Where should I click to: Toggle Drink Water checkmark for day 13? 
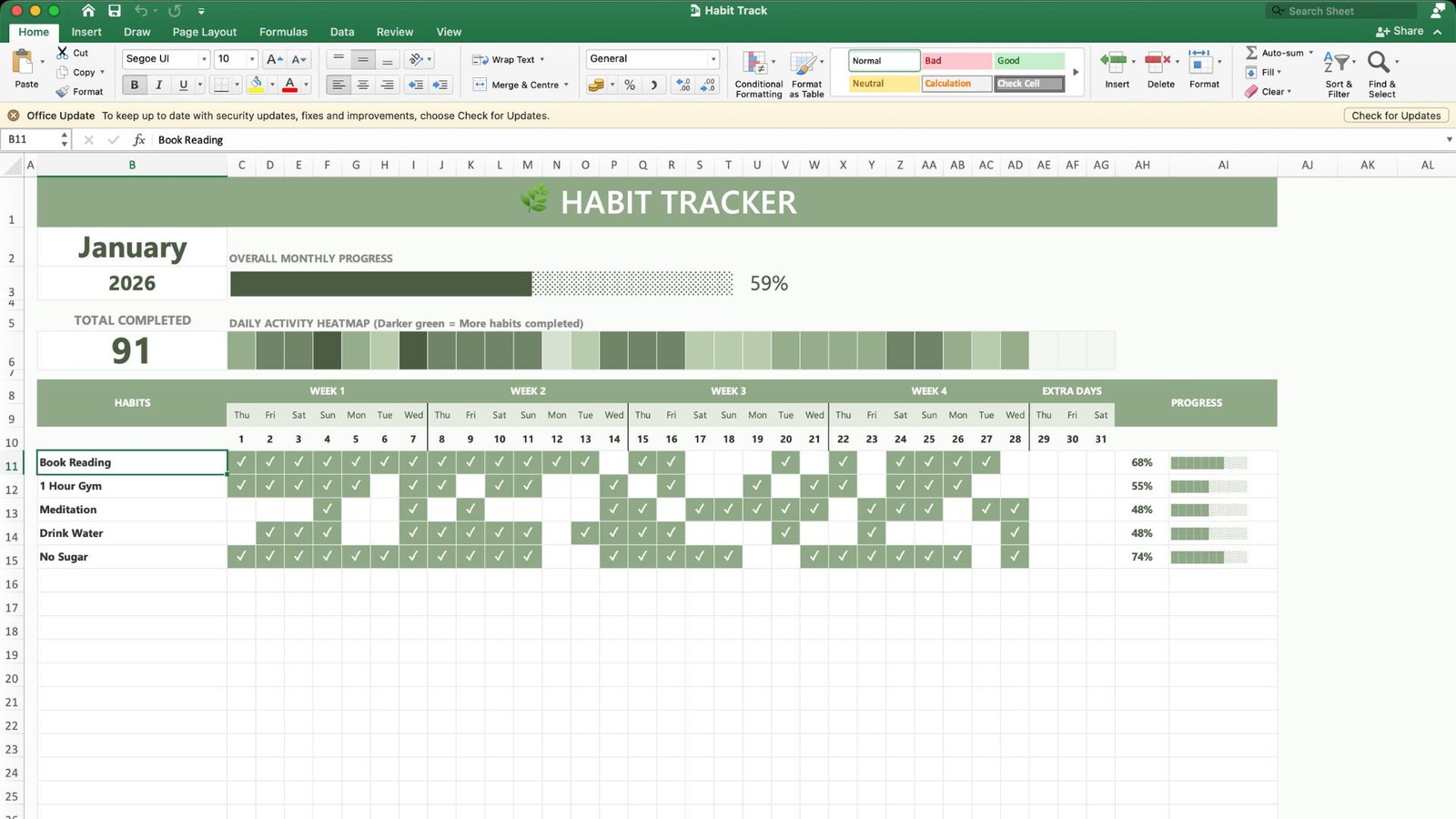585,533
